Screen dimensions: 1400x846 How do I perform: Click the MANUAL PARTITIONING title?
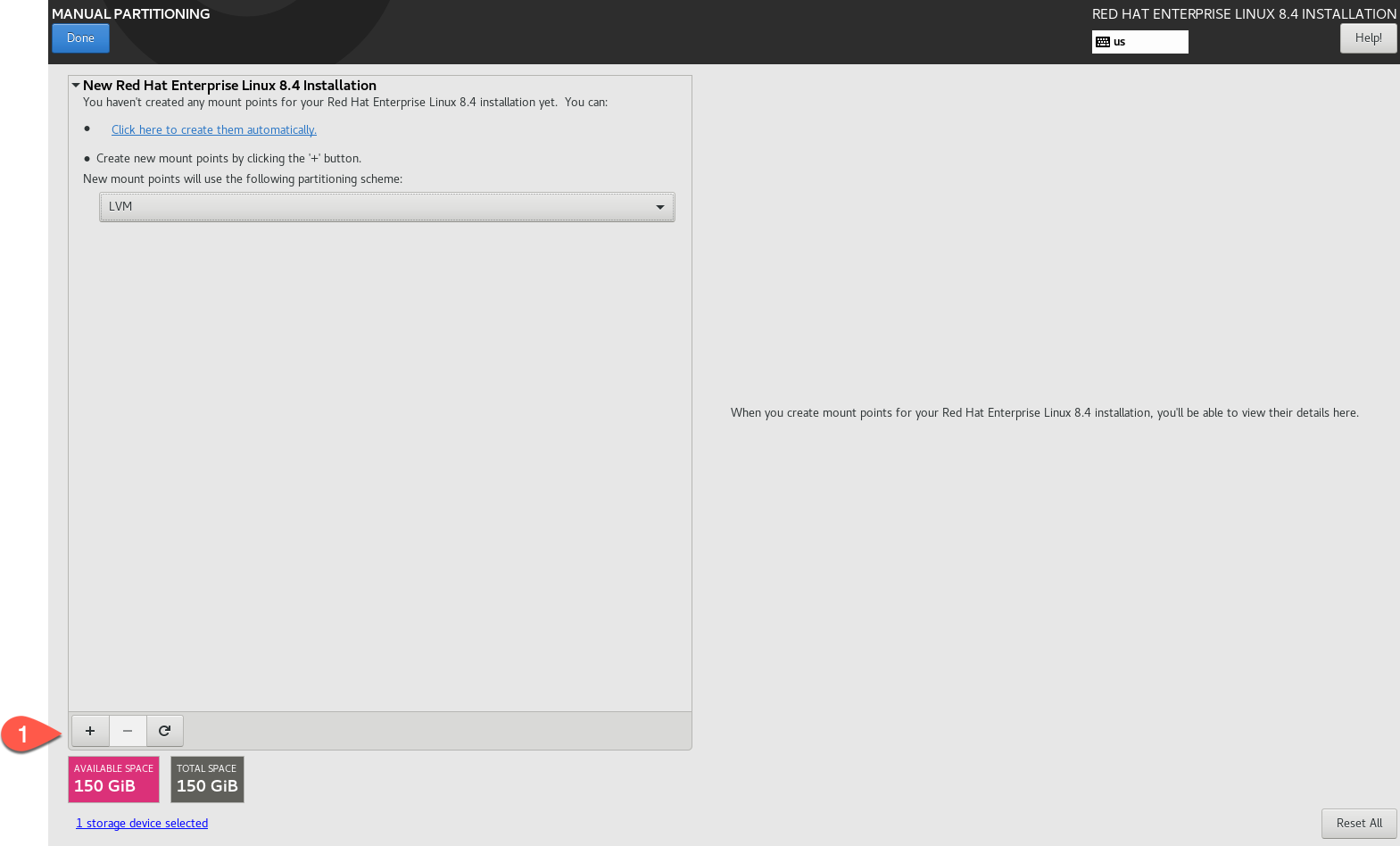coord(131,14)
